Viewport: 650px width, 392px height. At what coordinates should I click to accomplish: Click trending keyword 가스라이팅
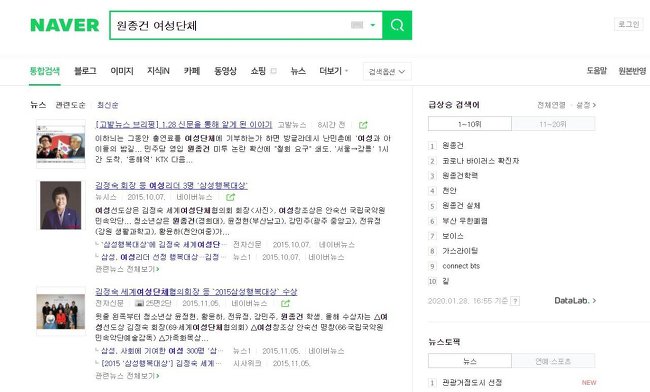[x=460, y=251]
